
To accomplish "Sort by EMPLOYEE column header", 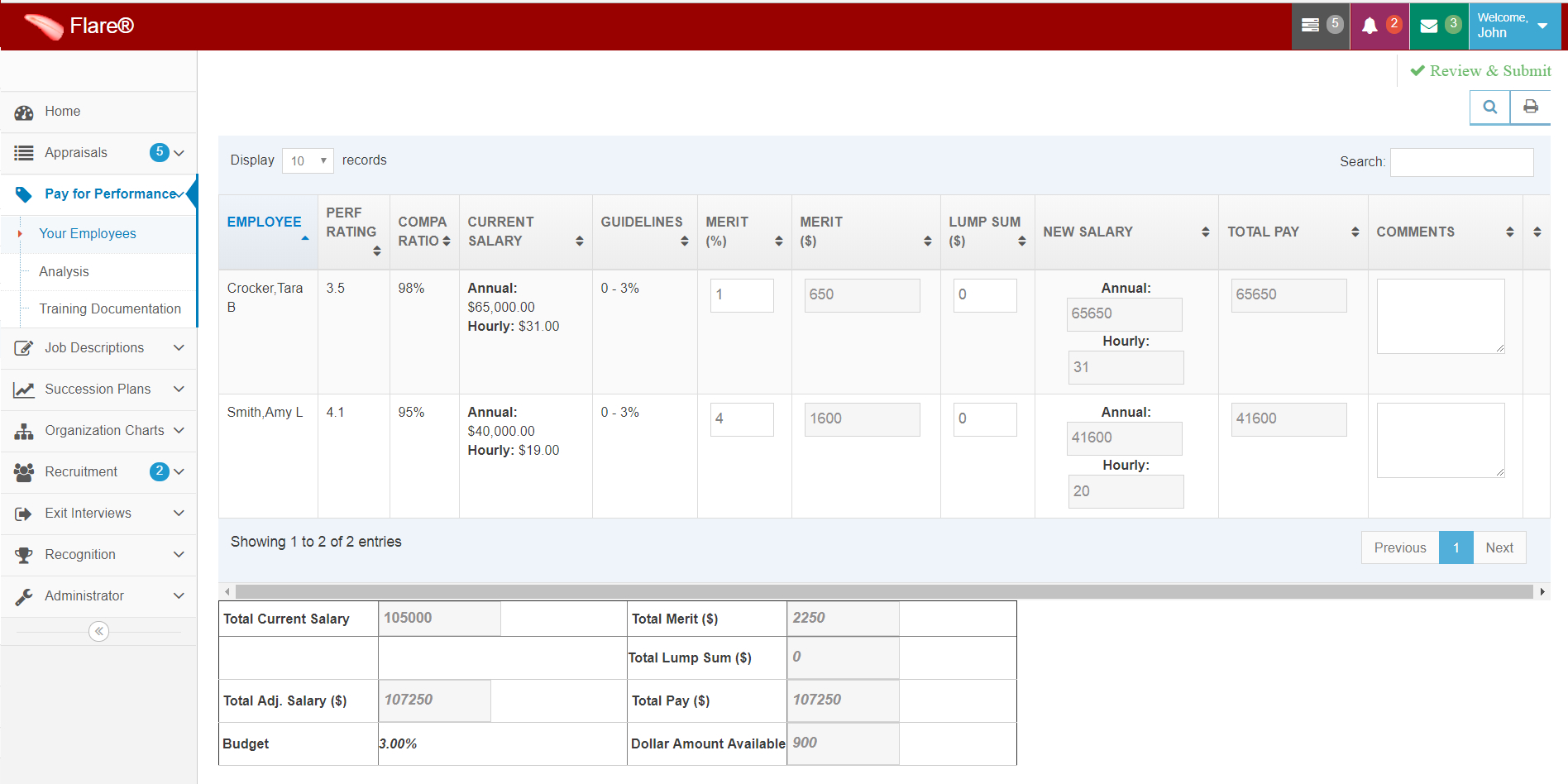I will click(x=268, y=232).
